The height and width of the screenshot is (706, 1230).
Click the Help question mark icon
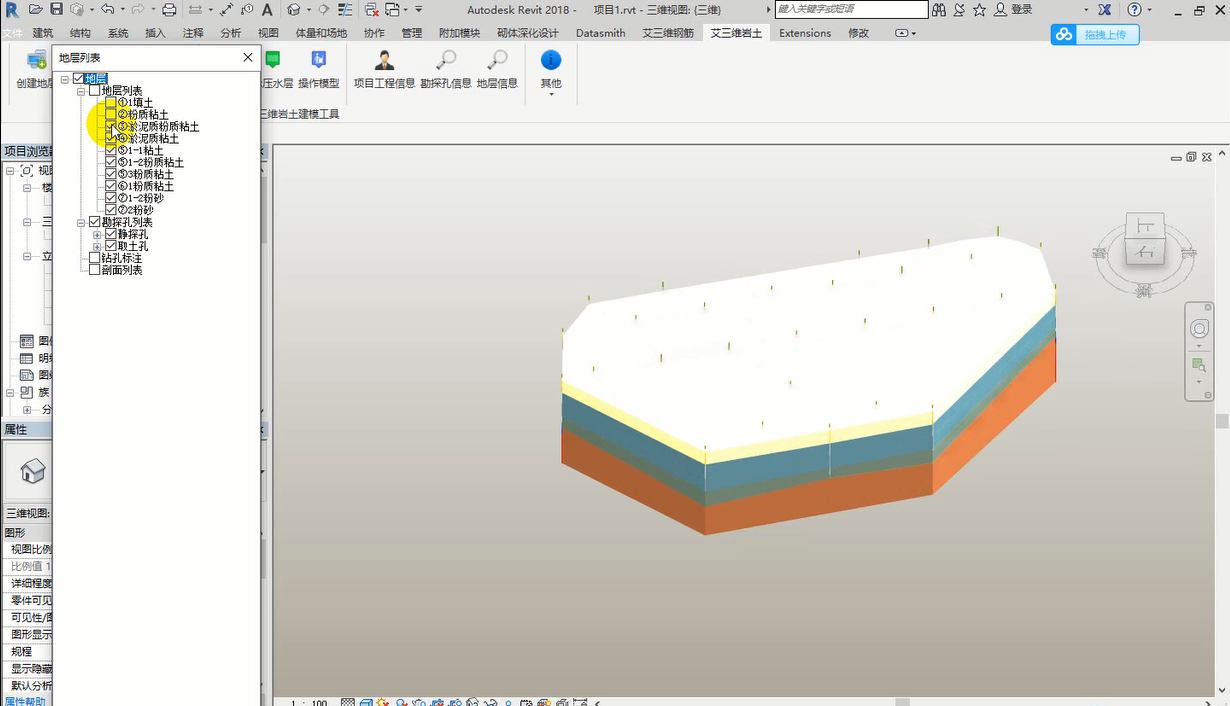(1134, 9)
